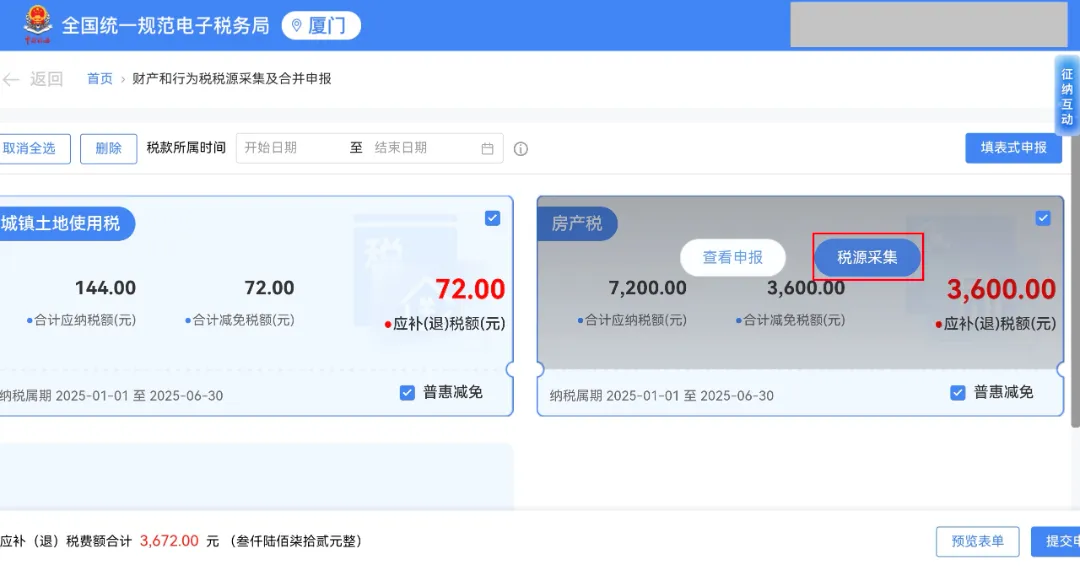
Task: Click the 预览表单 button
Action: 977,541
